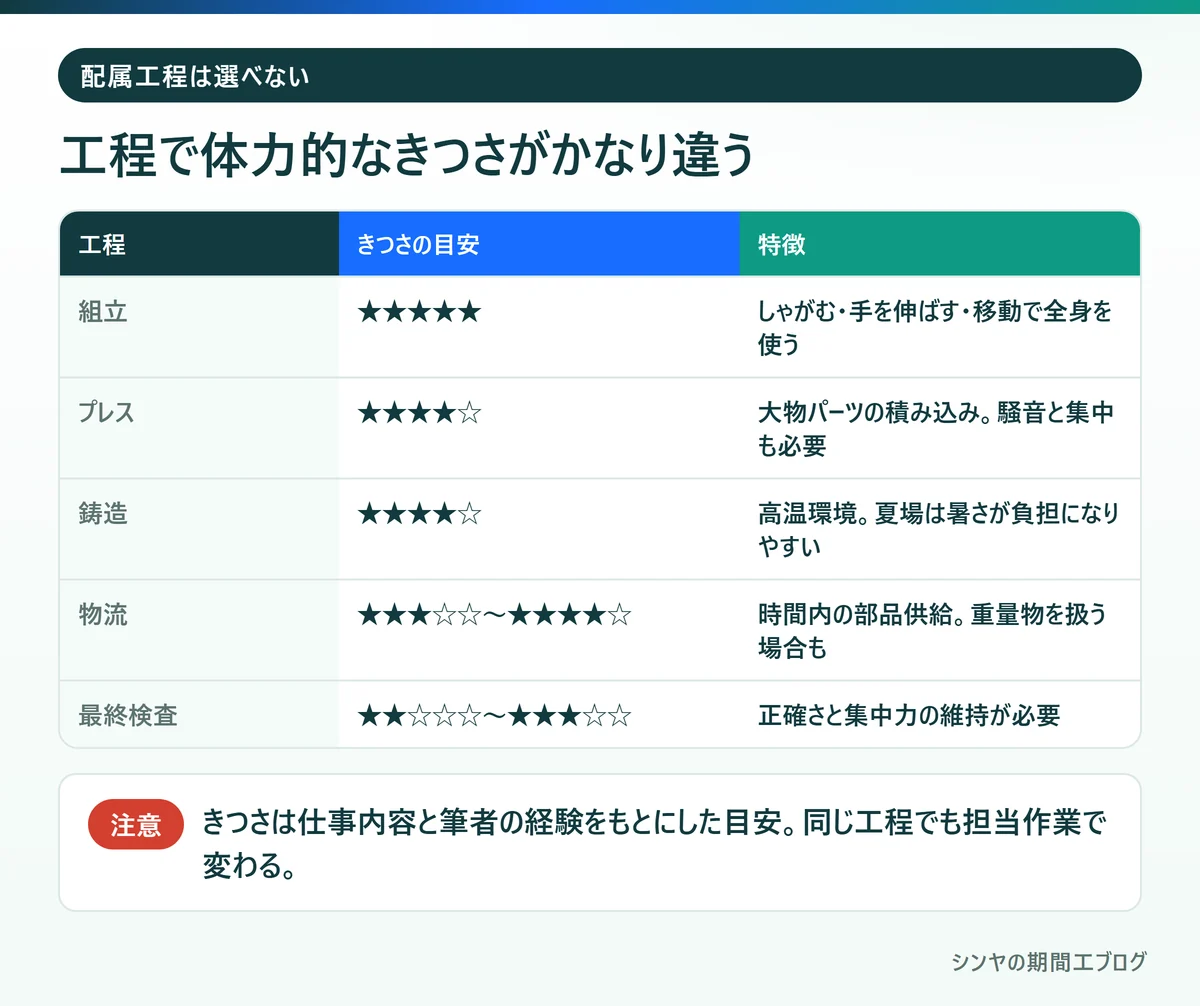Click the star range rating for 物流
This screenshot has width=1200, height=1006.
coord(494,615)
